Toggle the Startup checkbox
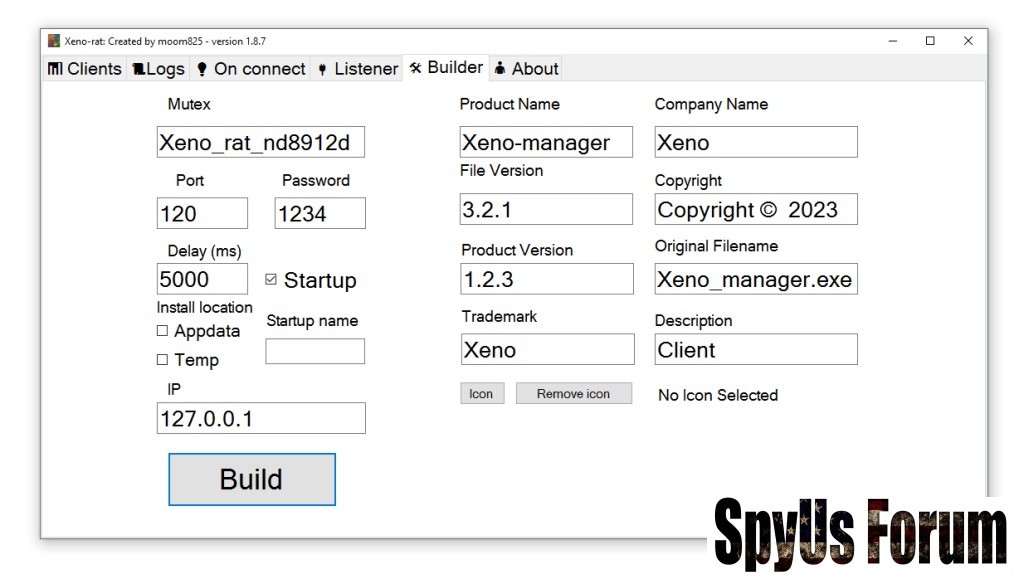 [x=271, y=280]
